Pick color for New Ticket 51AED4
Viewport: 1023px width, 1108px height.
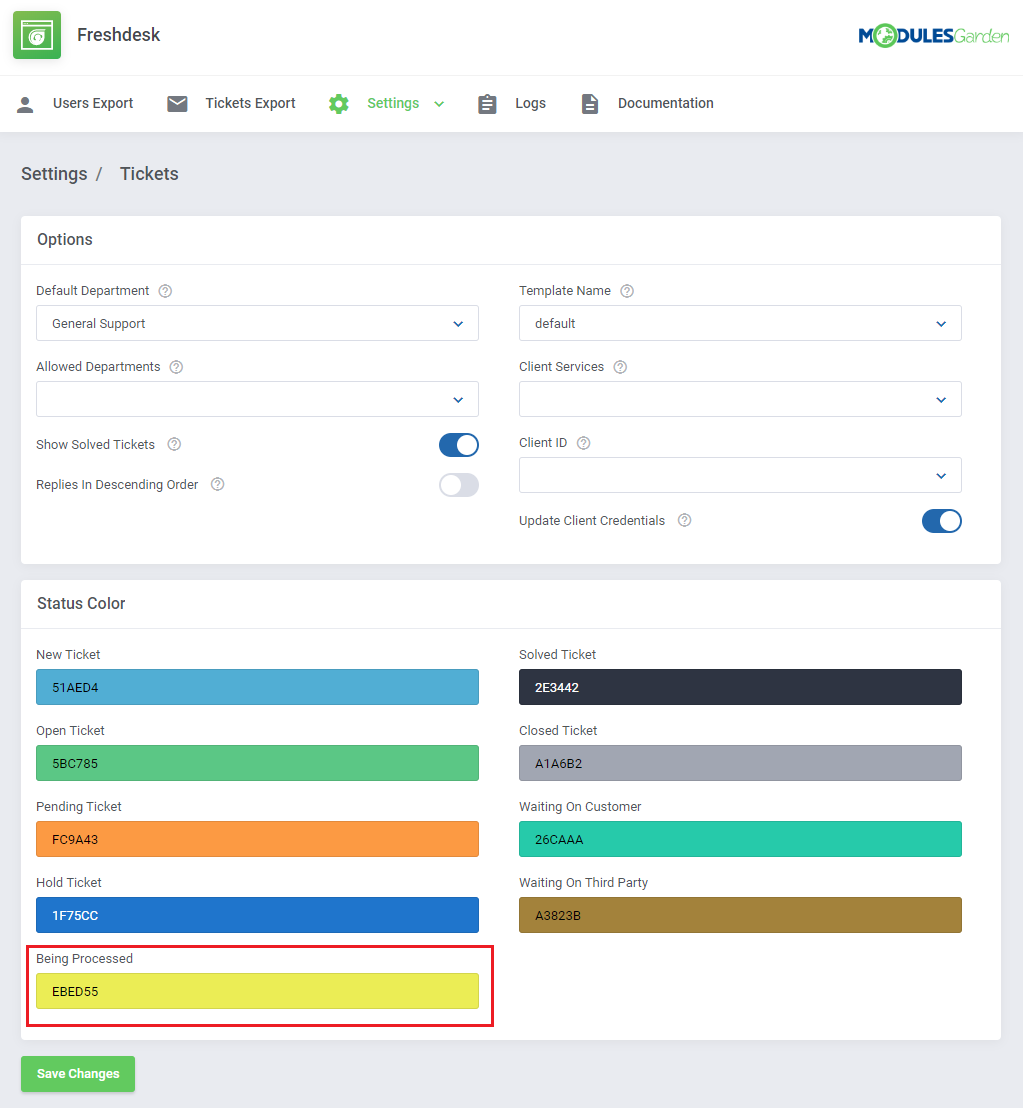coord(257,687)
